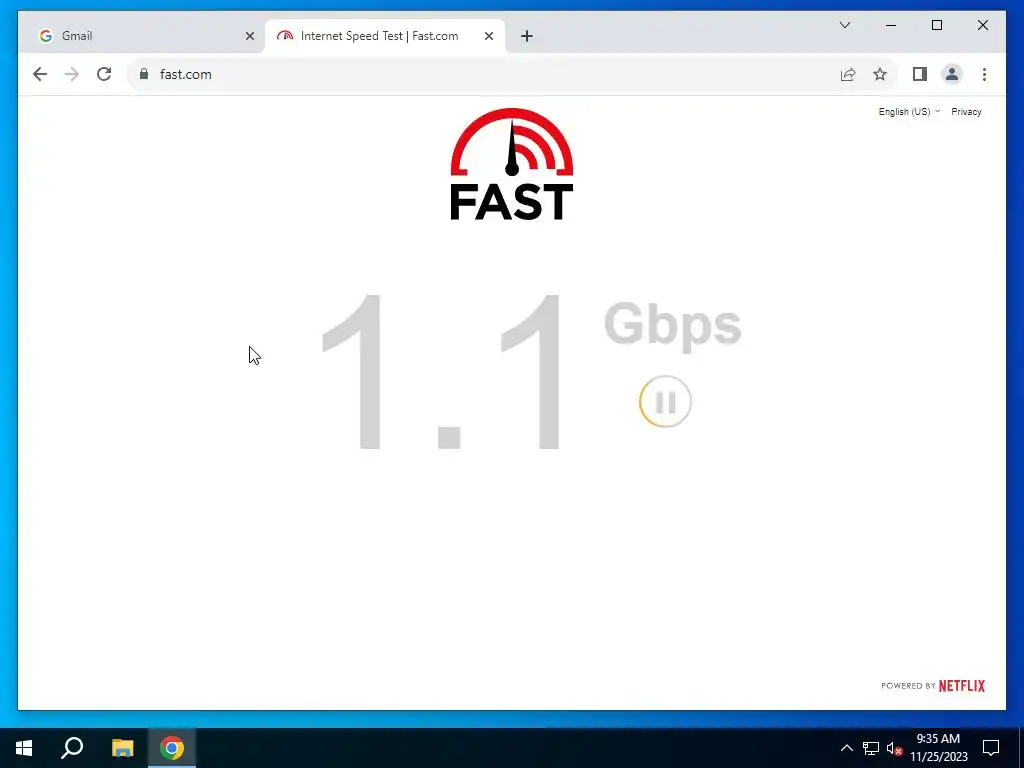Open the Privacy link
Viewport: 1024px width, 768px height.
point(966,112)
